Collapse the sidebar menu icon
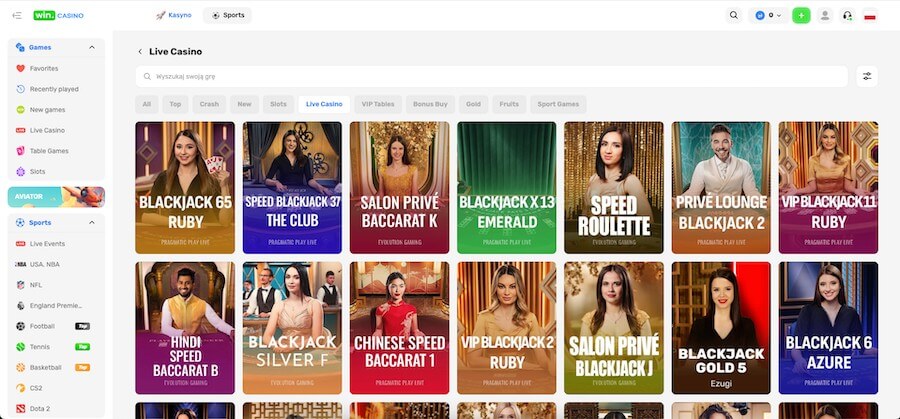The height and width of the screenshot is (419, 900). (x=17, y=15)
